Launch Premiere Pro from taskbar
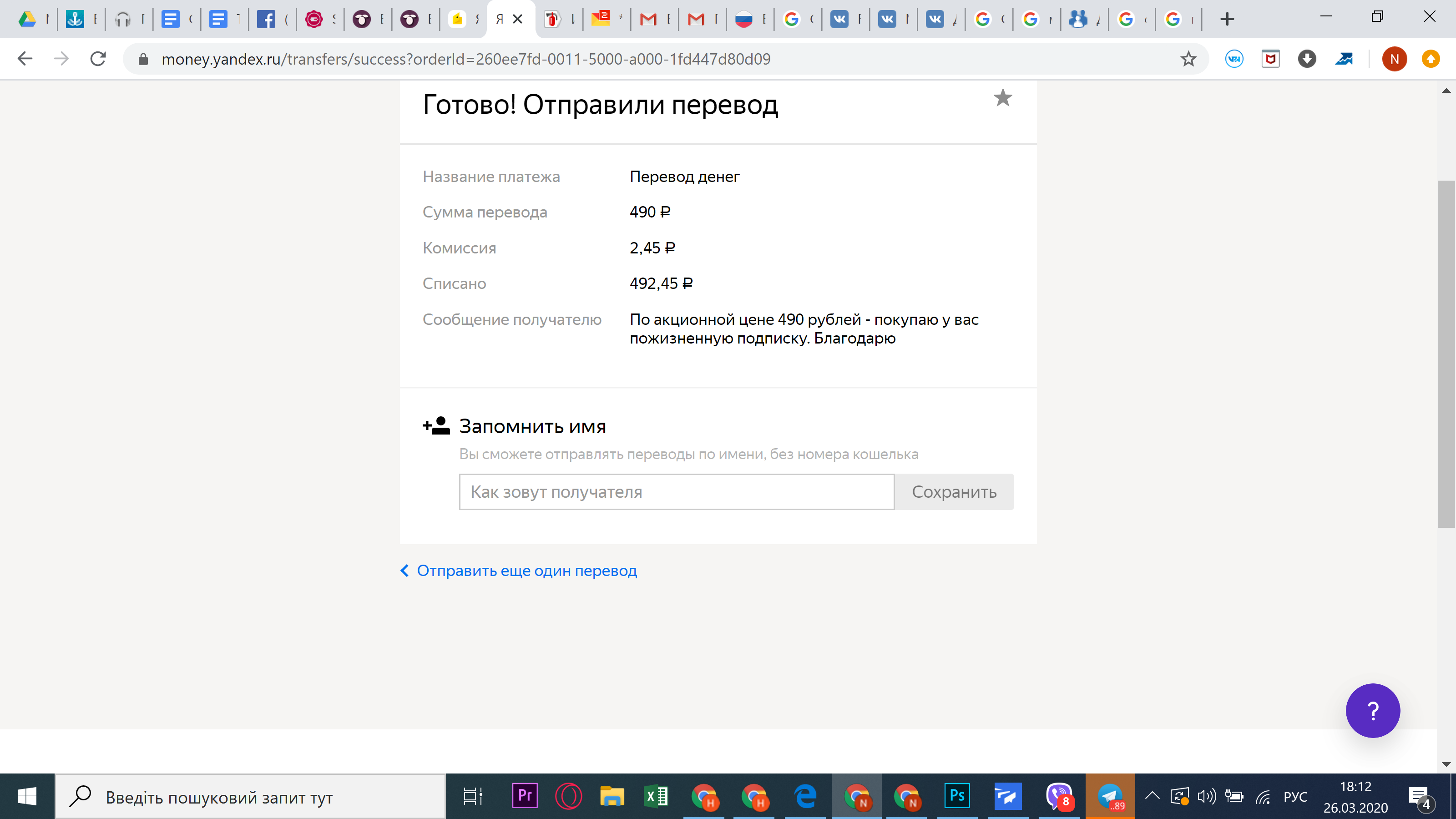 tap(524, 796)
